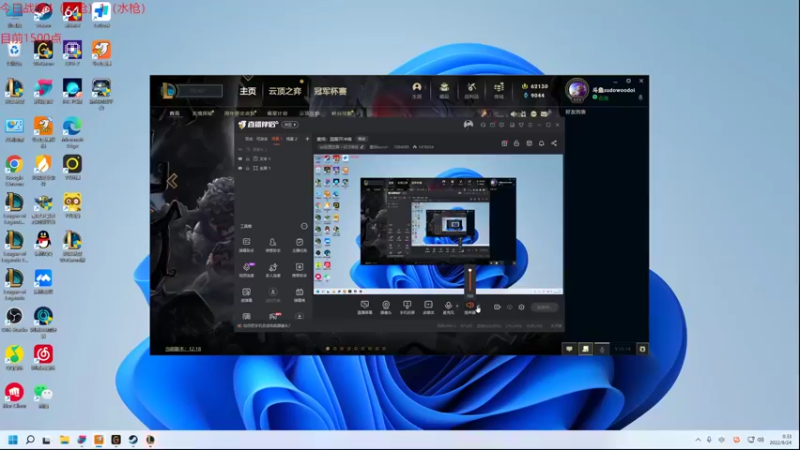Select the first carousel dot in LoL client
Screen dimensions: 800x450
(x=328, y=349)
